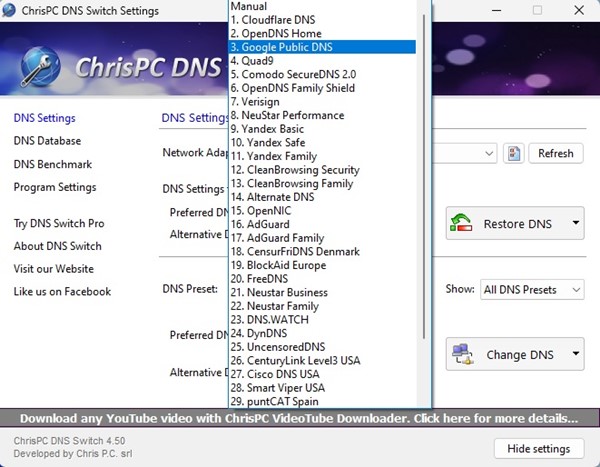Select Cloudflare DNS from the list
The image size is (600, 467).
pos(272,19)
